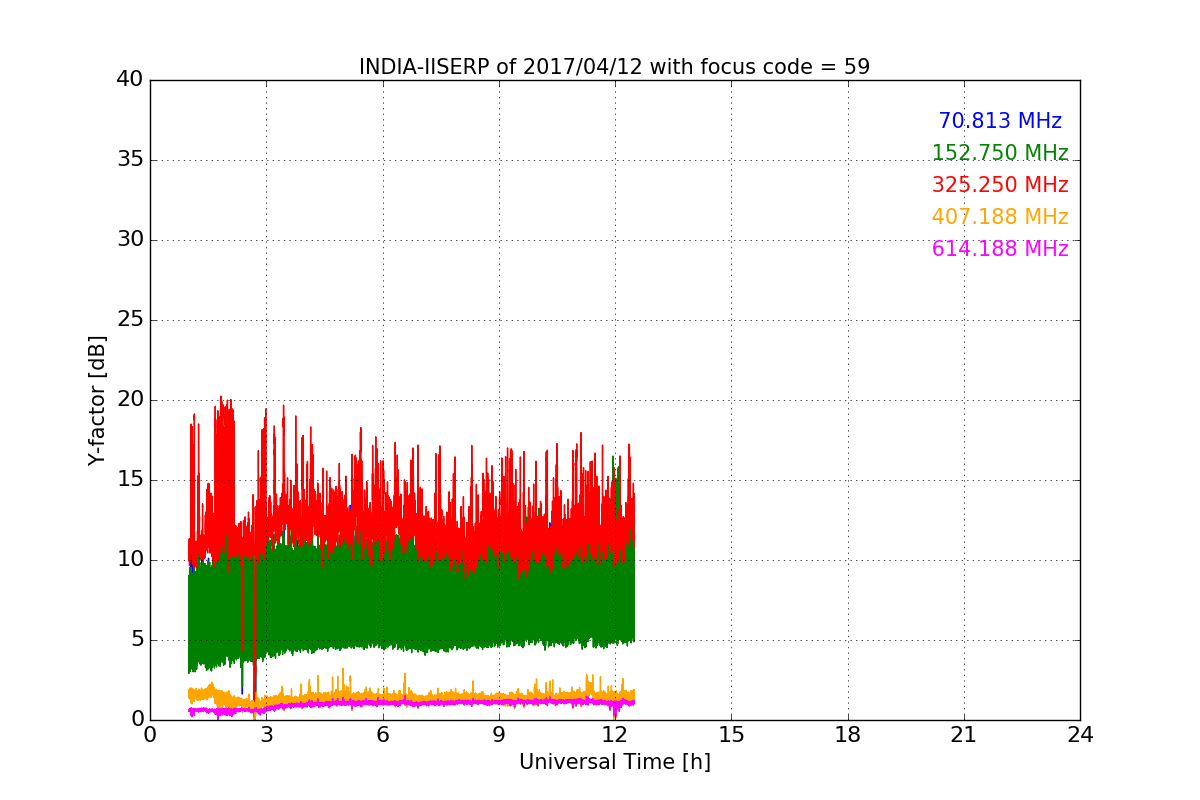Click the Y-factor [dB] axis label
The image size is (1200, 800).
(97, 400)
